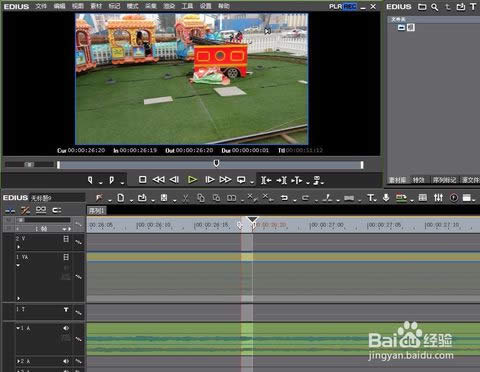Toggle audio mute on 1 A track
Viewport: 480px width, 372px height.
click(66, 328)
